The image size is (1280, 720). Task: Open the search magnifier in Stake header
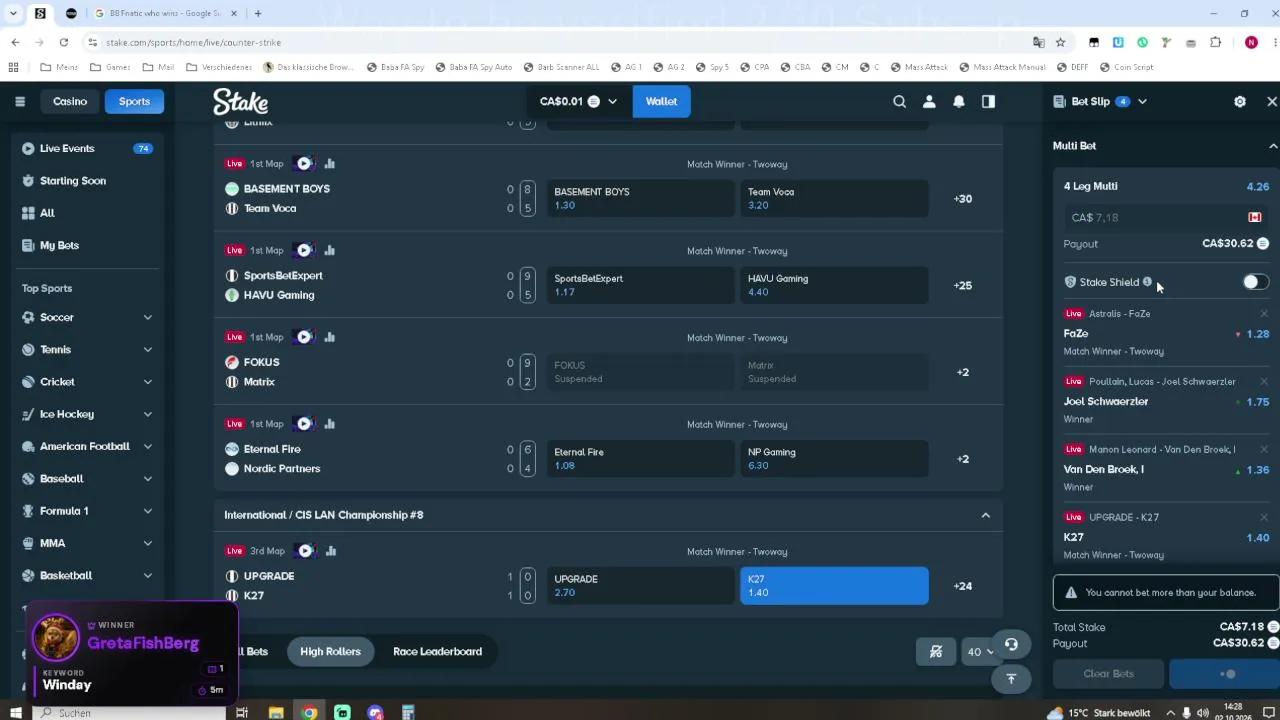(899, 101)
